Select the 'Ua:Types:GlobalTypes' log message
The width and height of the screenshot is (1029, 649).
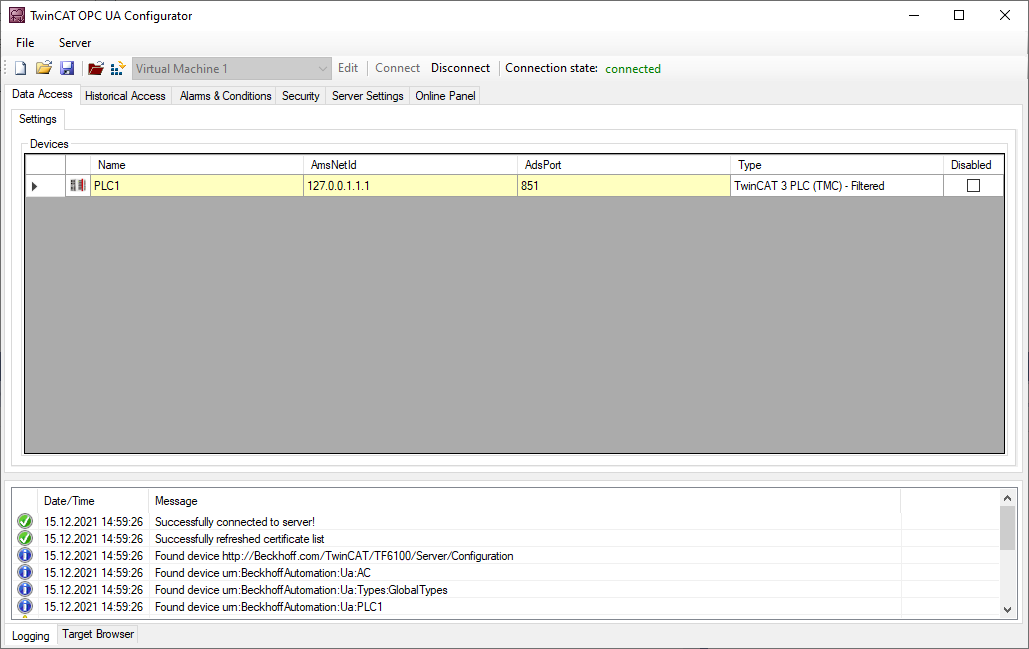coord(301,590)
